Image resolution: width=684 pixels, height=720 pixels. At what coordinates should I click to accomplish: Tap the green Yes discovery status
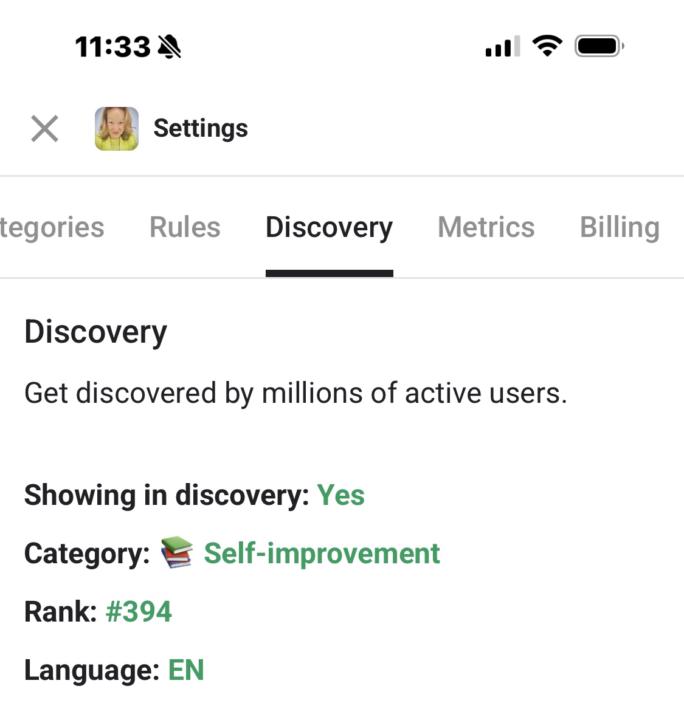341,495
